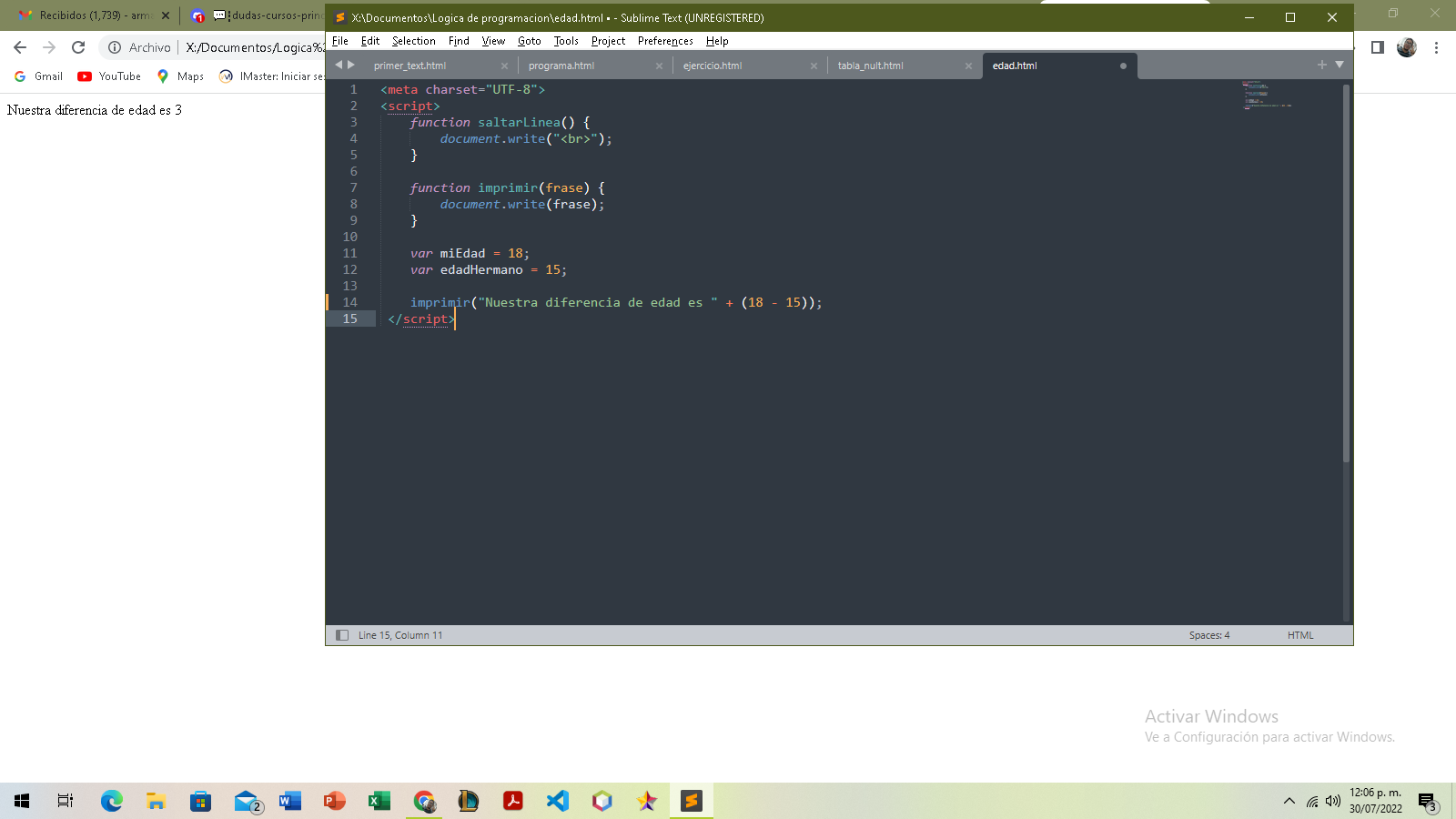Open the File menu

340,41
